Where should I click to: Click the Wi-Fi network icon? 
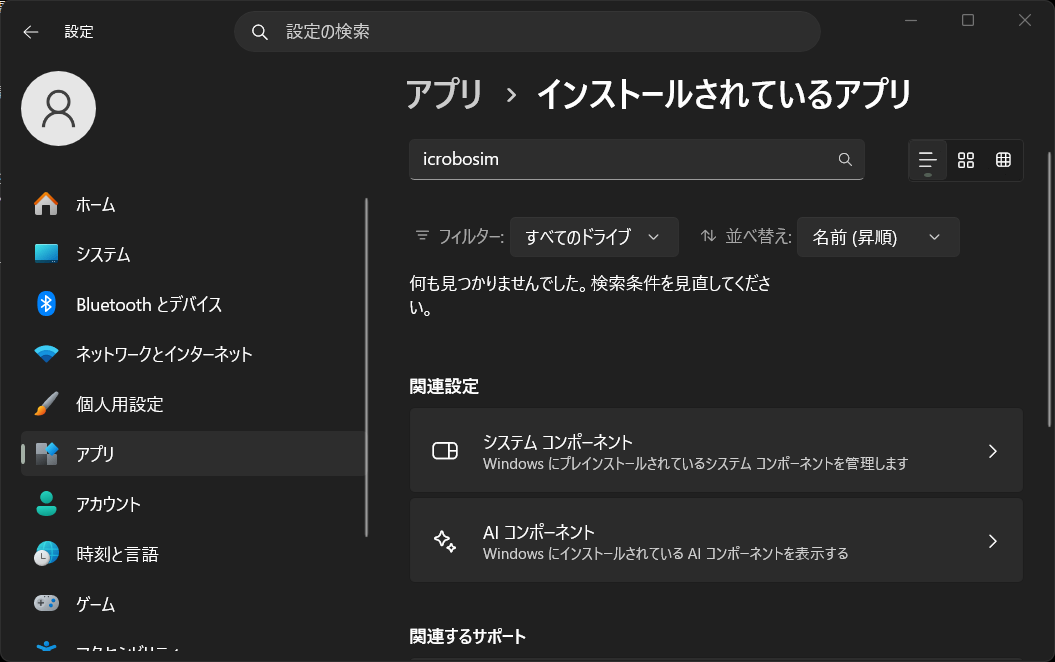pos(46,354)
